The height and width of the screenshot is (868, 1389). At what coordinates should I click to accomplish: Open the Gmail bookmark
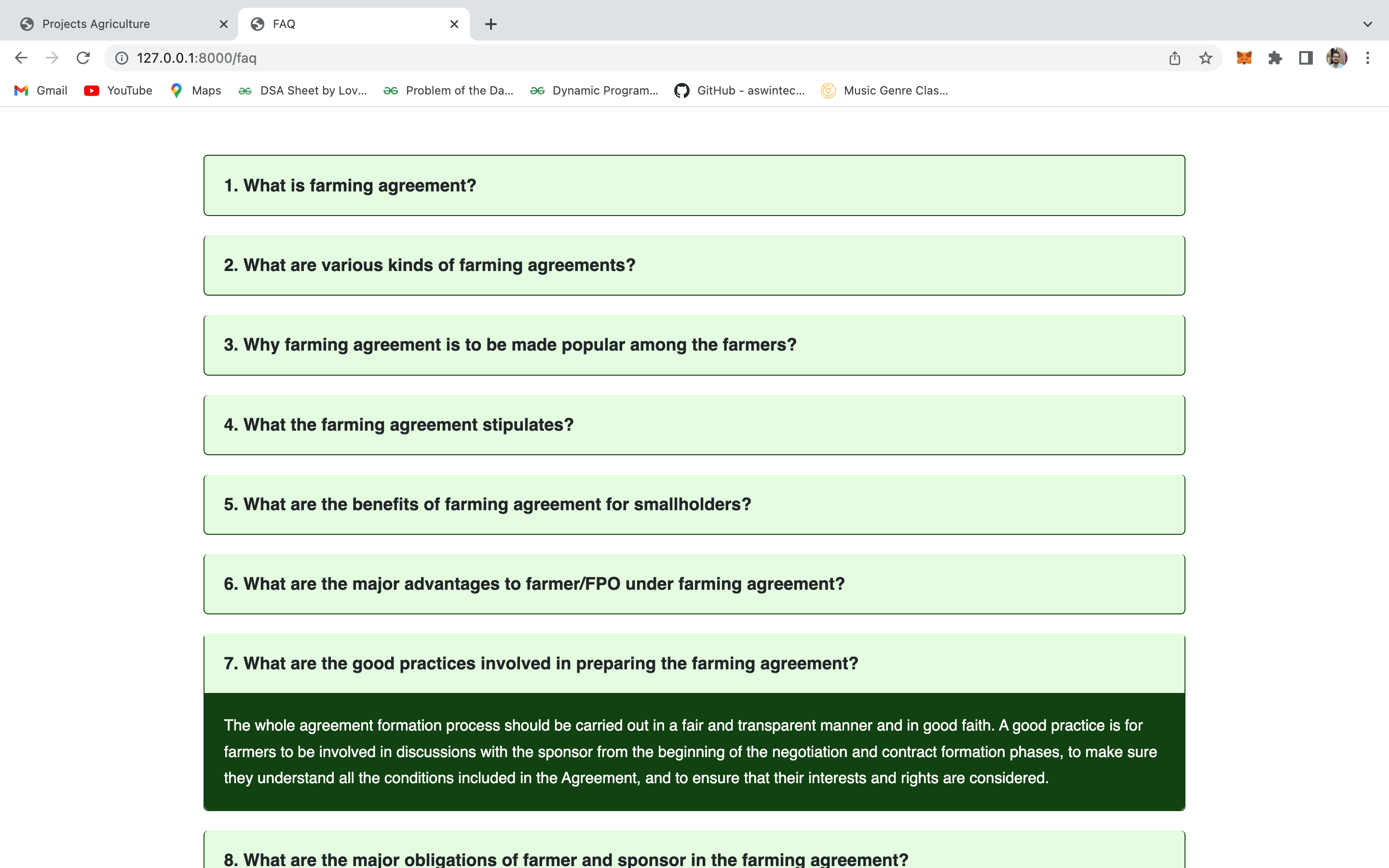39,90
